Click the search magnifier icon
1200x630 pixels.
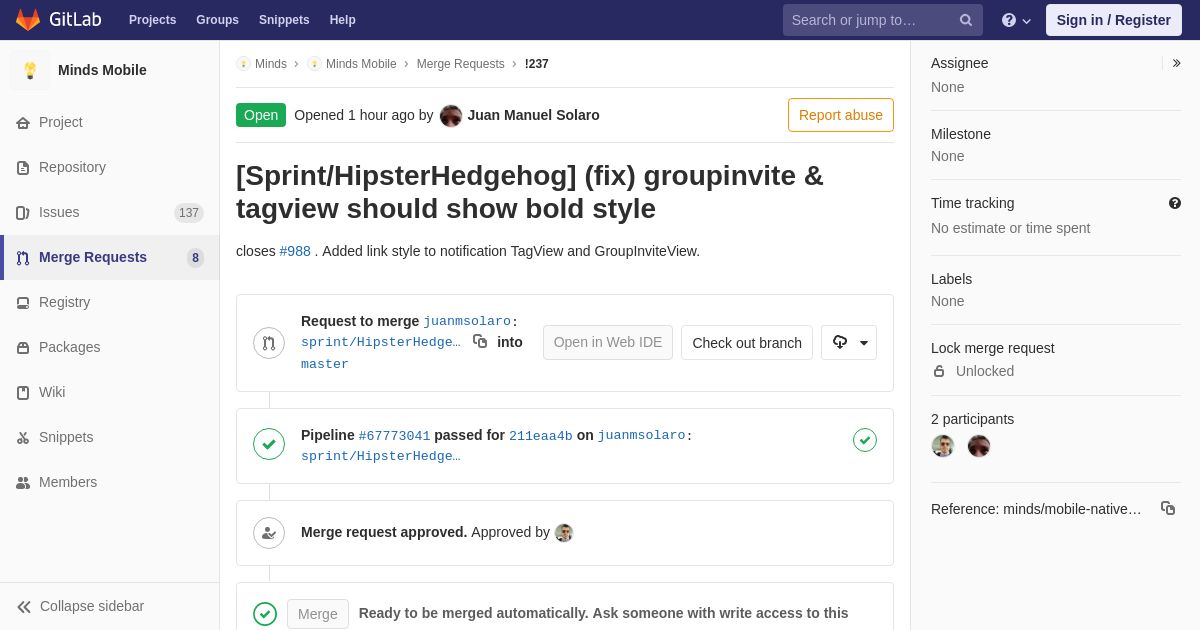pyautogui.click(x=966, y=20)
